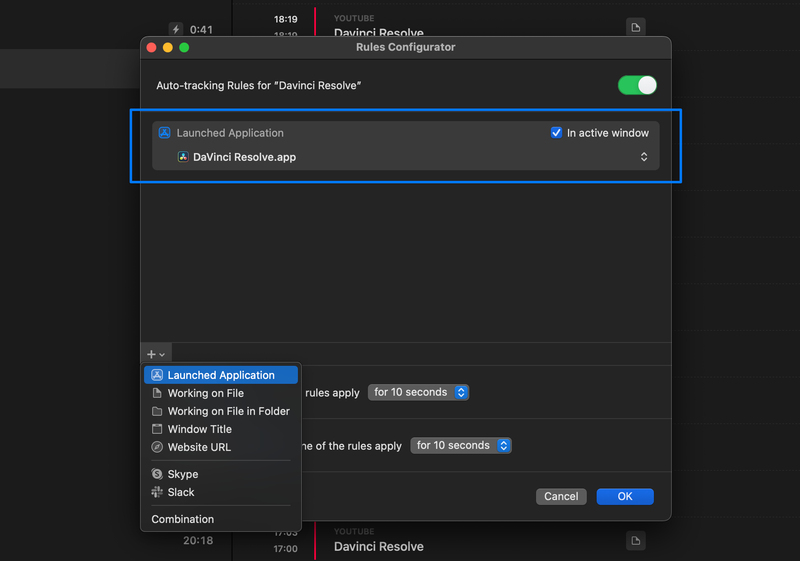Cancel the Rules Configurator dialog
The height and width of the screenshot is (561, 800).
561,496
